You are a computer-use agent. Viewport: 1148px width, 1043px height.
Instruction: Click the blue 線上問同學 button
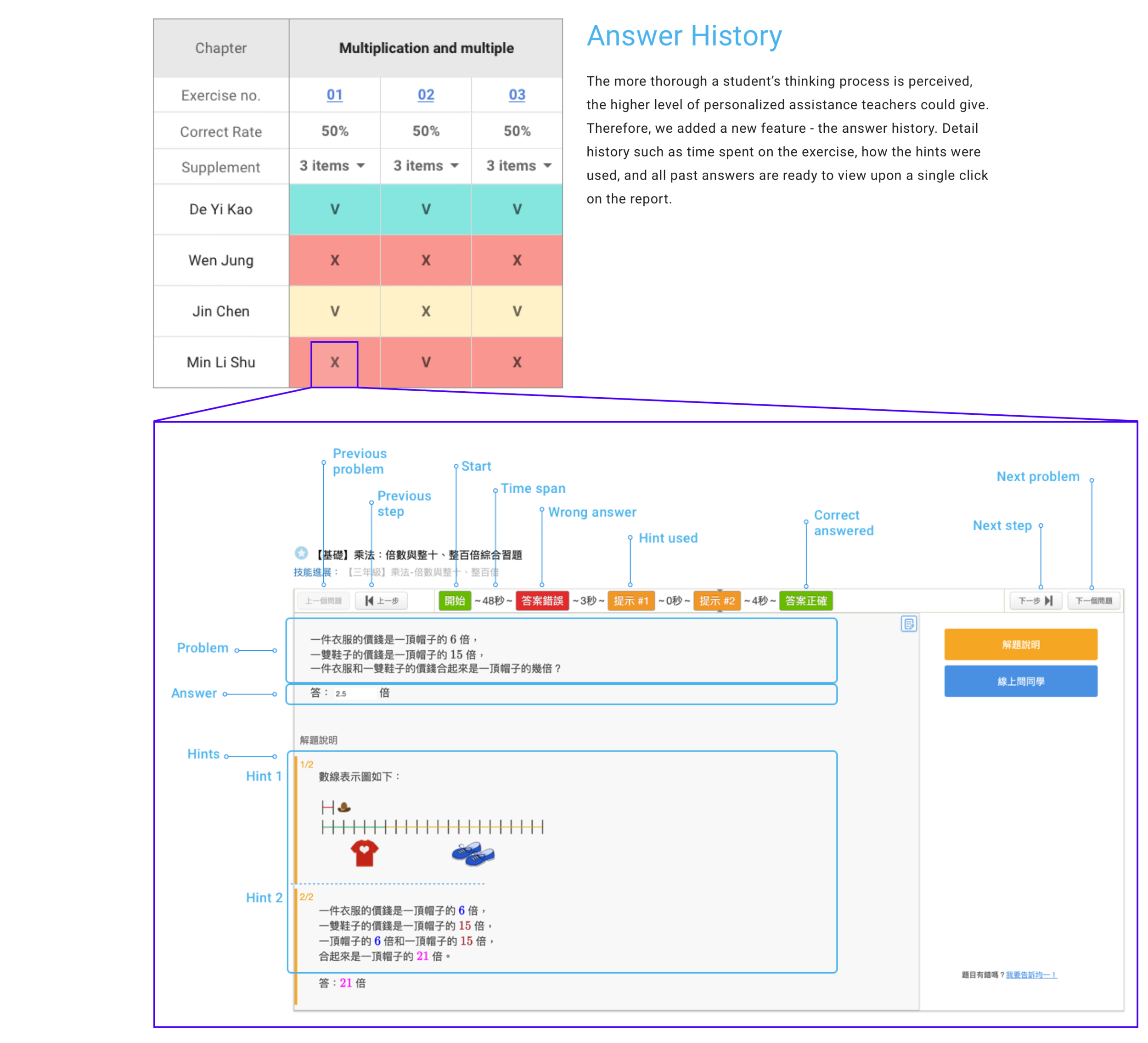1020,681
